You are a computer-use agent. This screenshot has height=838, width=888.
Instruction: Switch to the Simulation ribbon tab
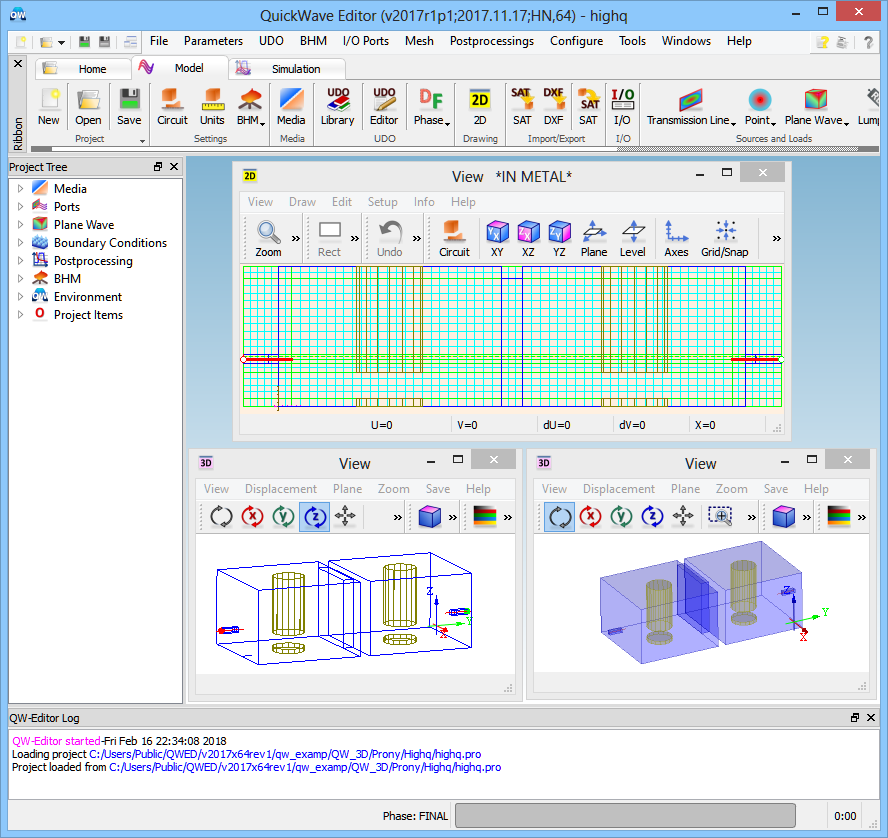pyautogui.click(x=296, y=69)
